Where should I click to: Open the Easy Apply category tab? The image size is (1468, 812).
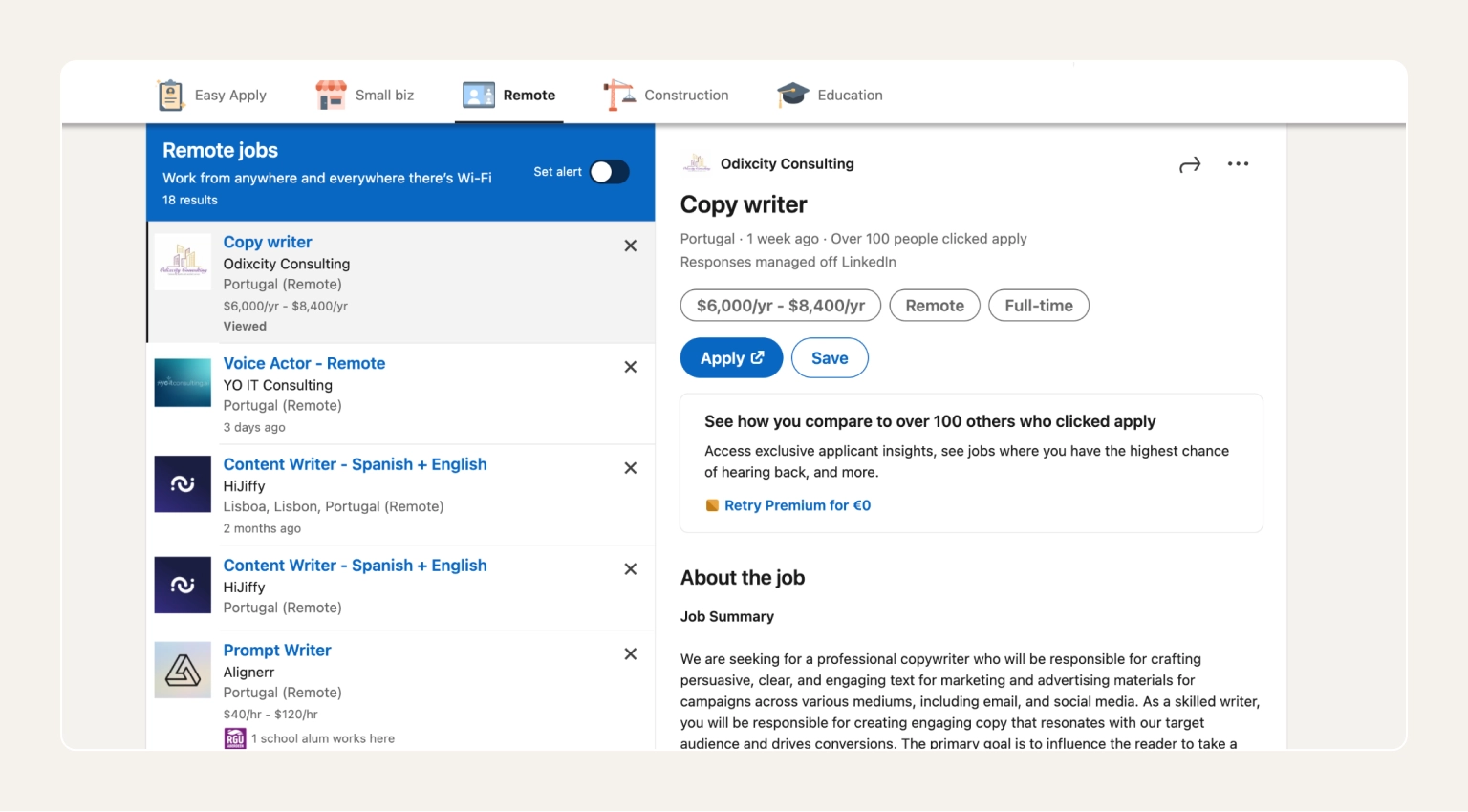(x=212, y=95)
